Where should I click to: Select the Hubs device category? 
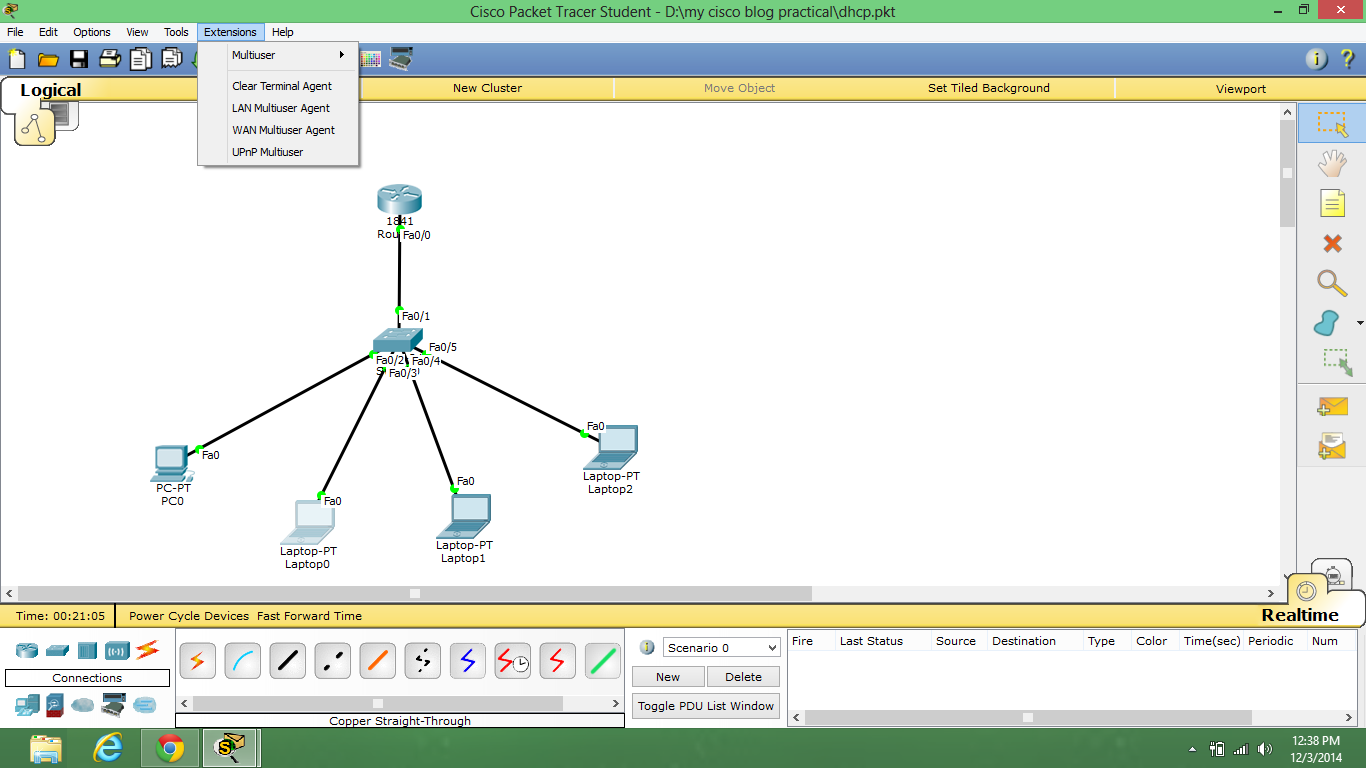[x=87, y=651]
